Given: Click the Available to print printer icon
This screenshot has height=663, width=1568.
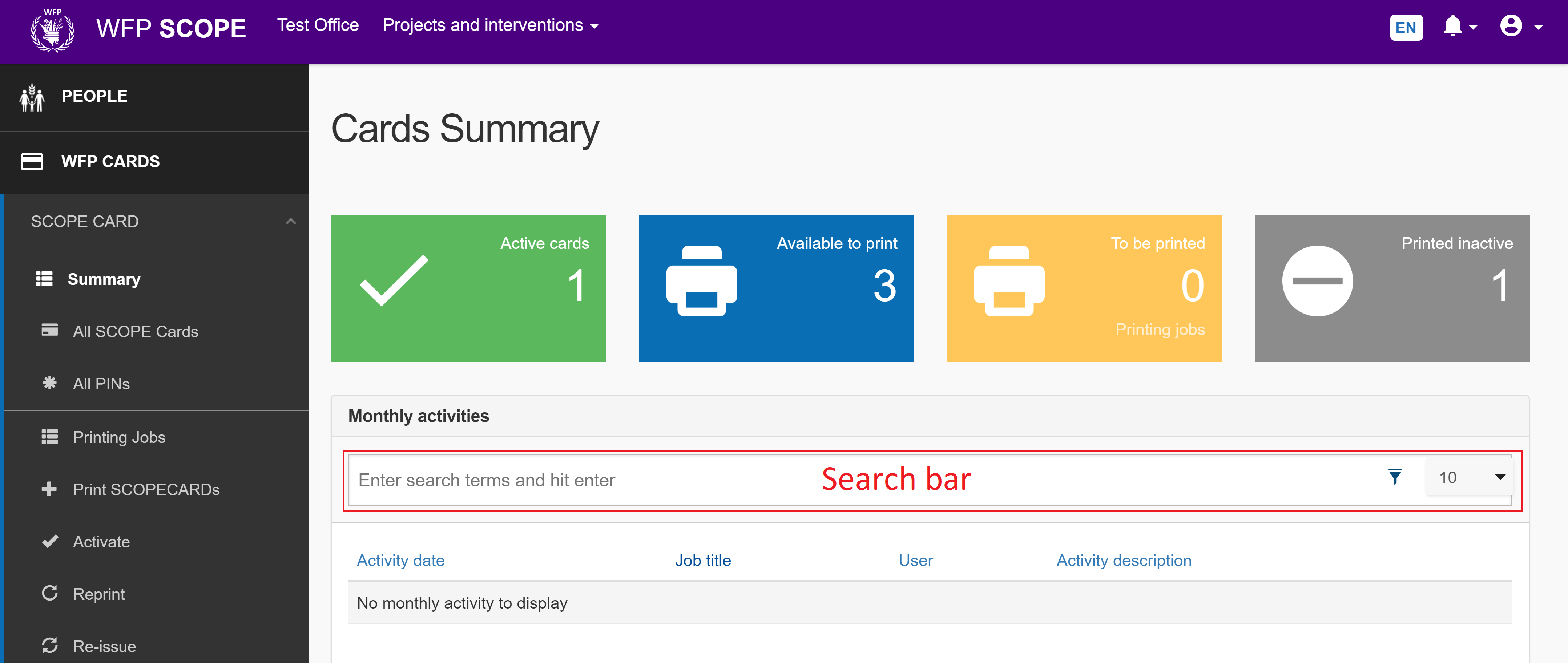Looking at the screenshot, I should [701, 281].
